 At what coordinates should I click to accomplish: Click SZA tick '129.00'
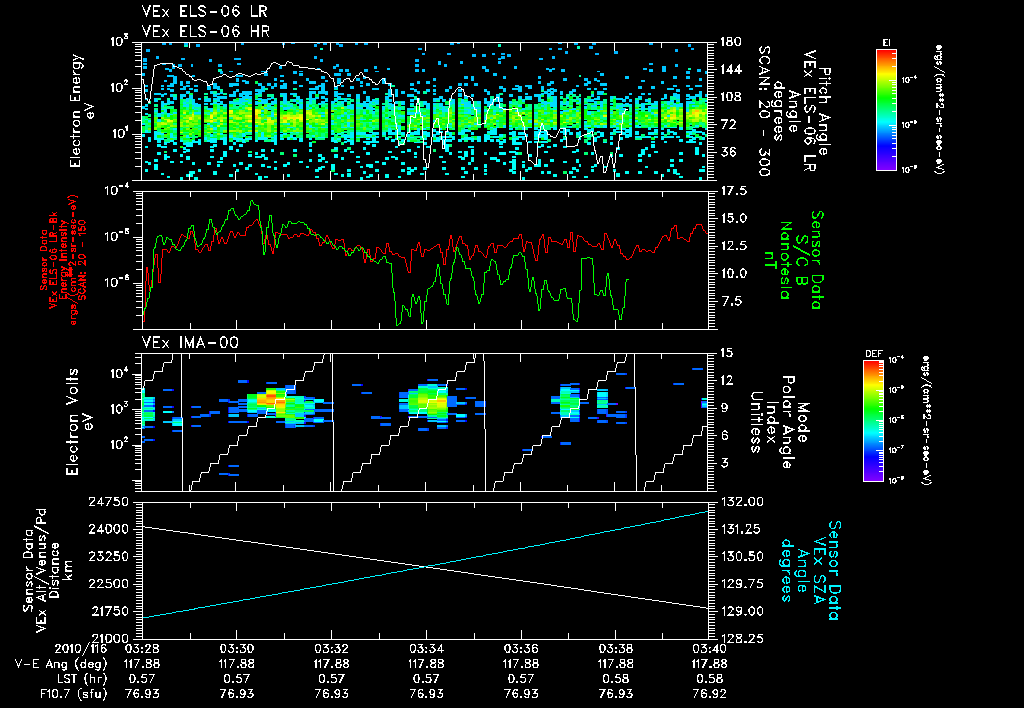[x=741, y=611]
